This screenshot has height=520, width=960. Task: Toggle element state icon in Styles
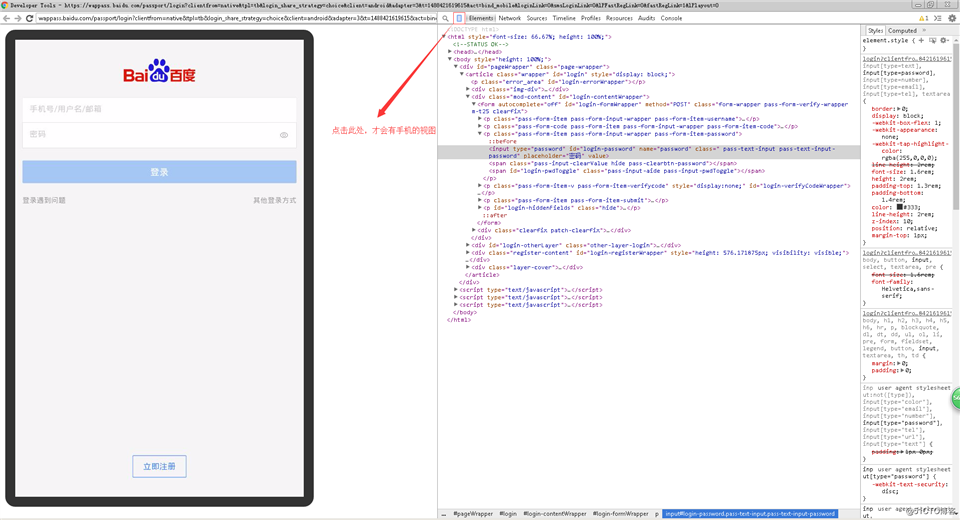coord(932,40)
